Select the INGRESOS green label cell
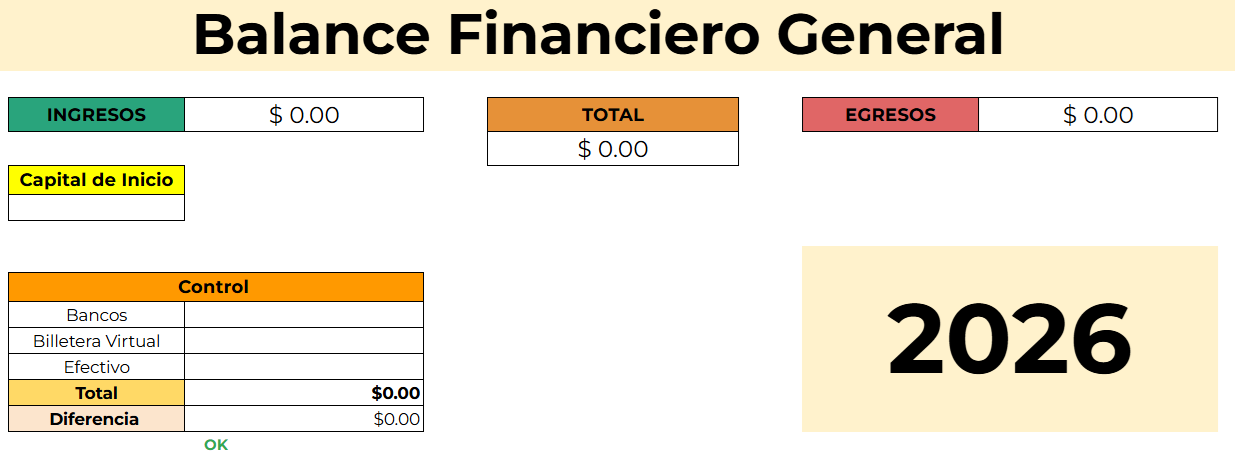The image size is (1235, 475). 96,115
